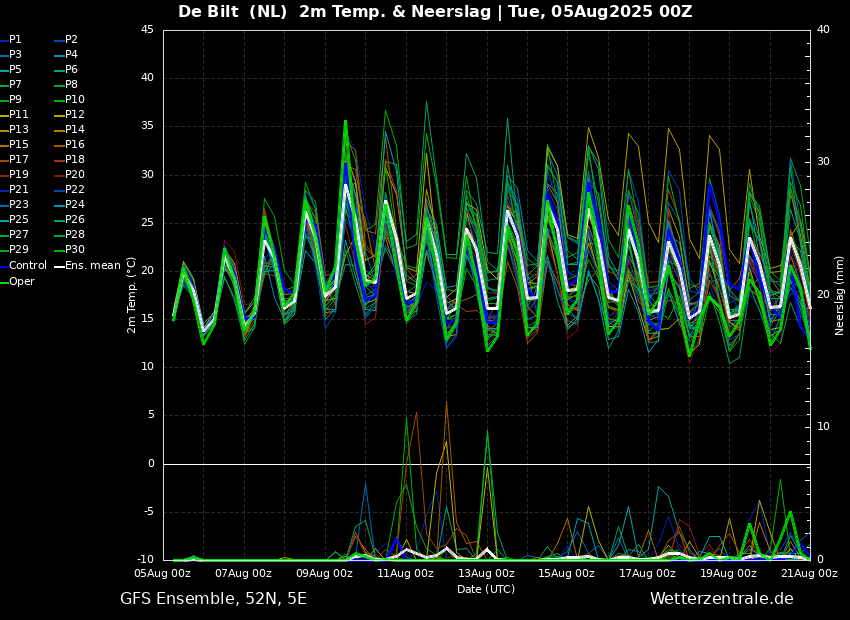Click the Wetterzentrale.de footer text
This screenshot has width=850, height=620.
[x=721, y=599]
